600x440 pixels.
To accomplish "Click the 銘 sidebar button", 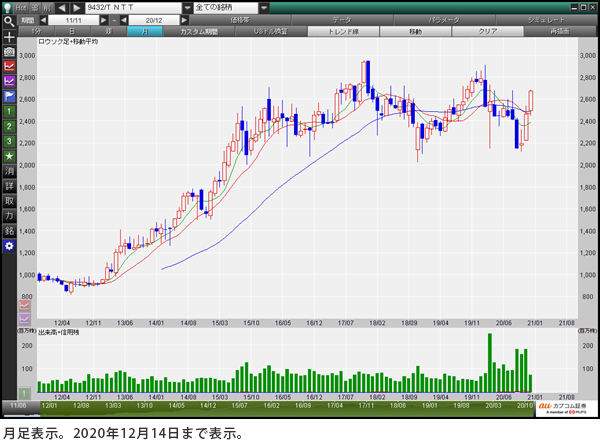I will point(9,231).
